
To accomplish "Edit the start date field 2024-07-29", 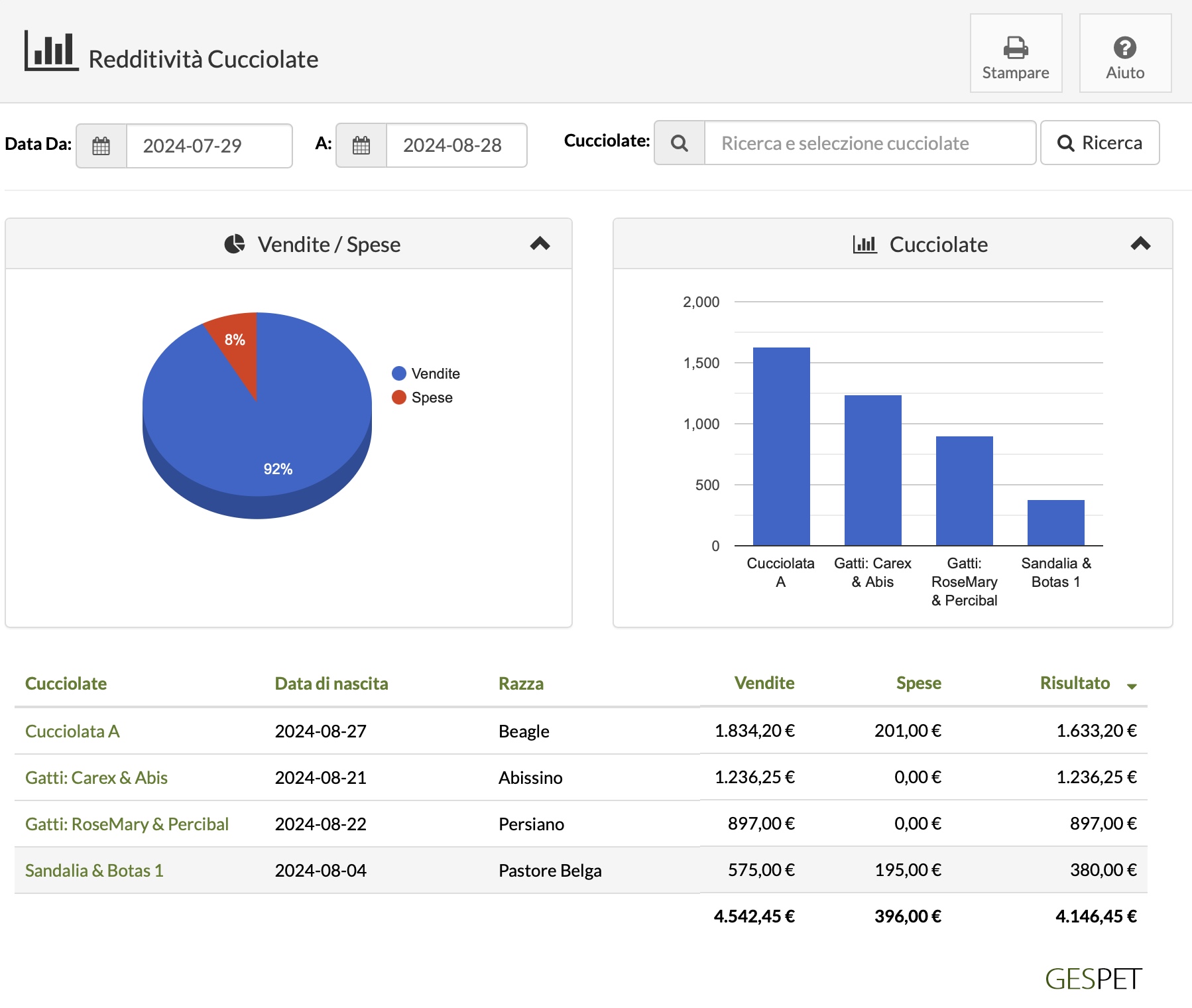I will (x=209, y=146).
